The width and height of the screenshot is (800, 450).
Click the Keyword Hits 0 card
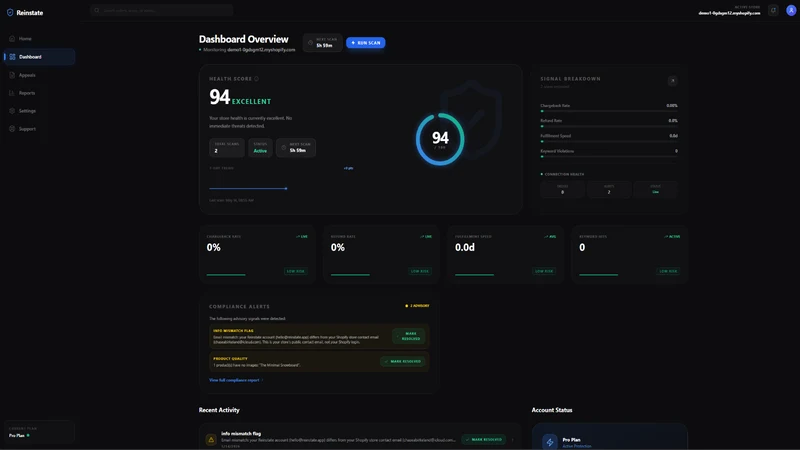pos(630,254)
